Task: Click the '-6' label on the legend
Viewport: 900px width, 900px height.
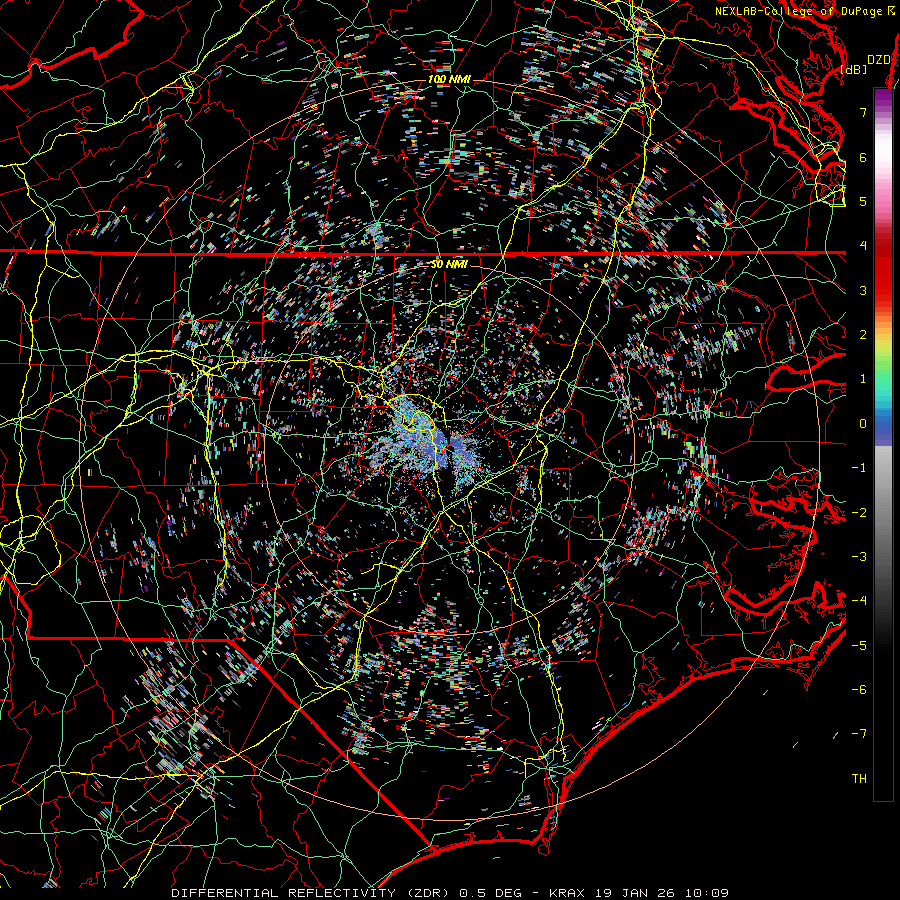Action: click(859, 690)
